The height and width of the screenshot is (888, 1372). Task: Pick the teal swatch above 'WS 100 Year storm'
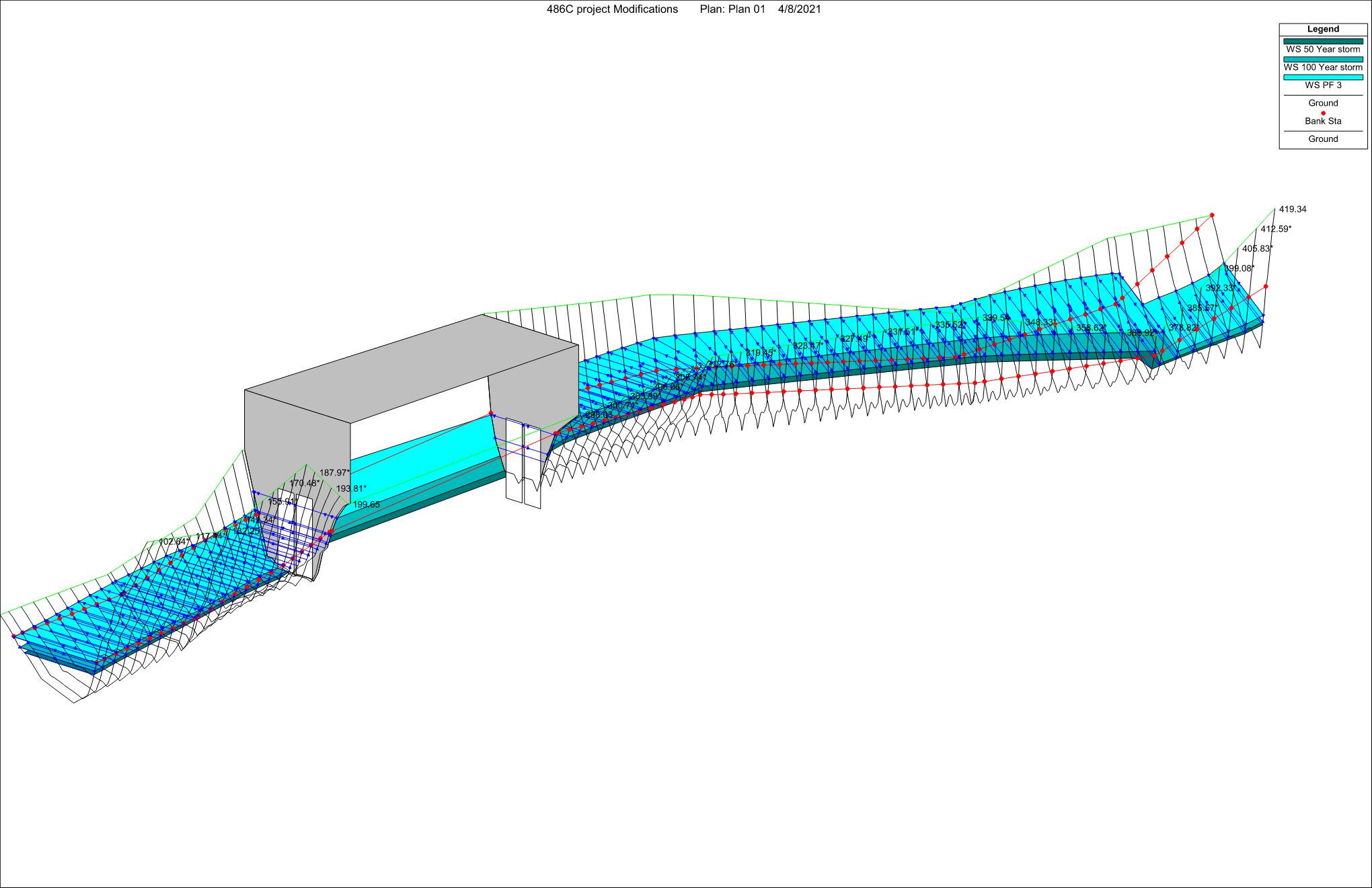(x=1323, y=59)
